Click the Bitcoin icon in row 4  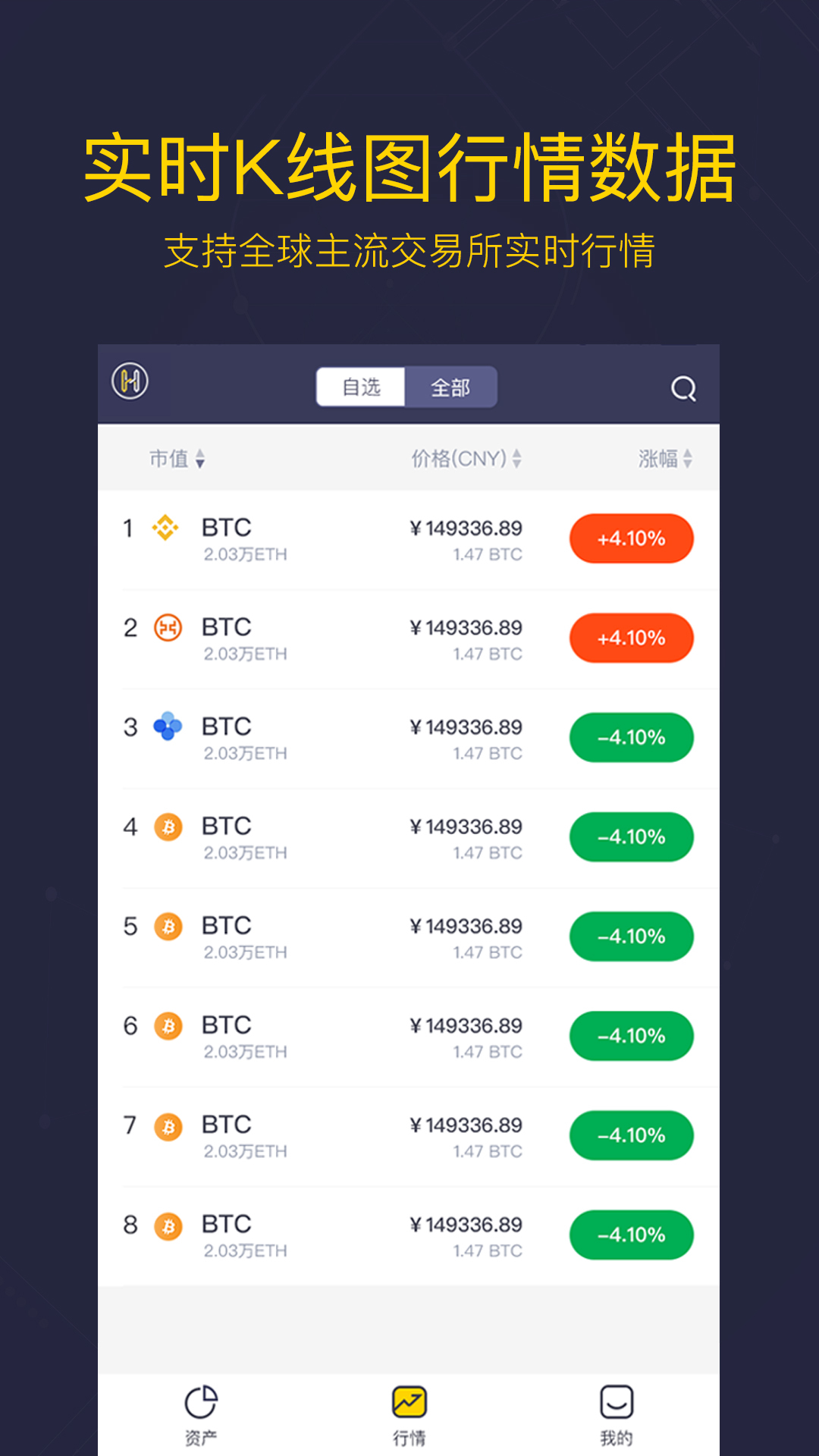pyautogui.click(x=168, y=827)
